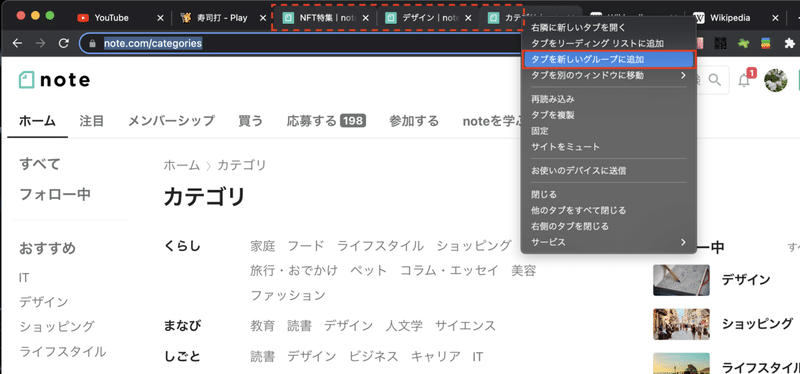
Task: Open the 参加する navigation tab
Action: [x=414, y=121]
